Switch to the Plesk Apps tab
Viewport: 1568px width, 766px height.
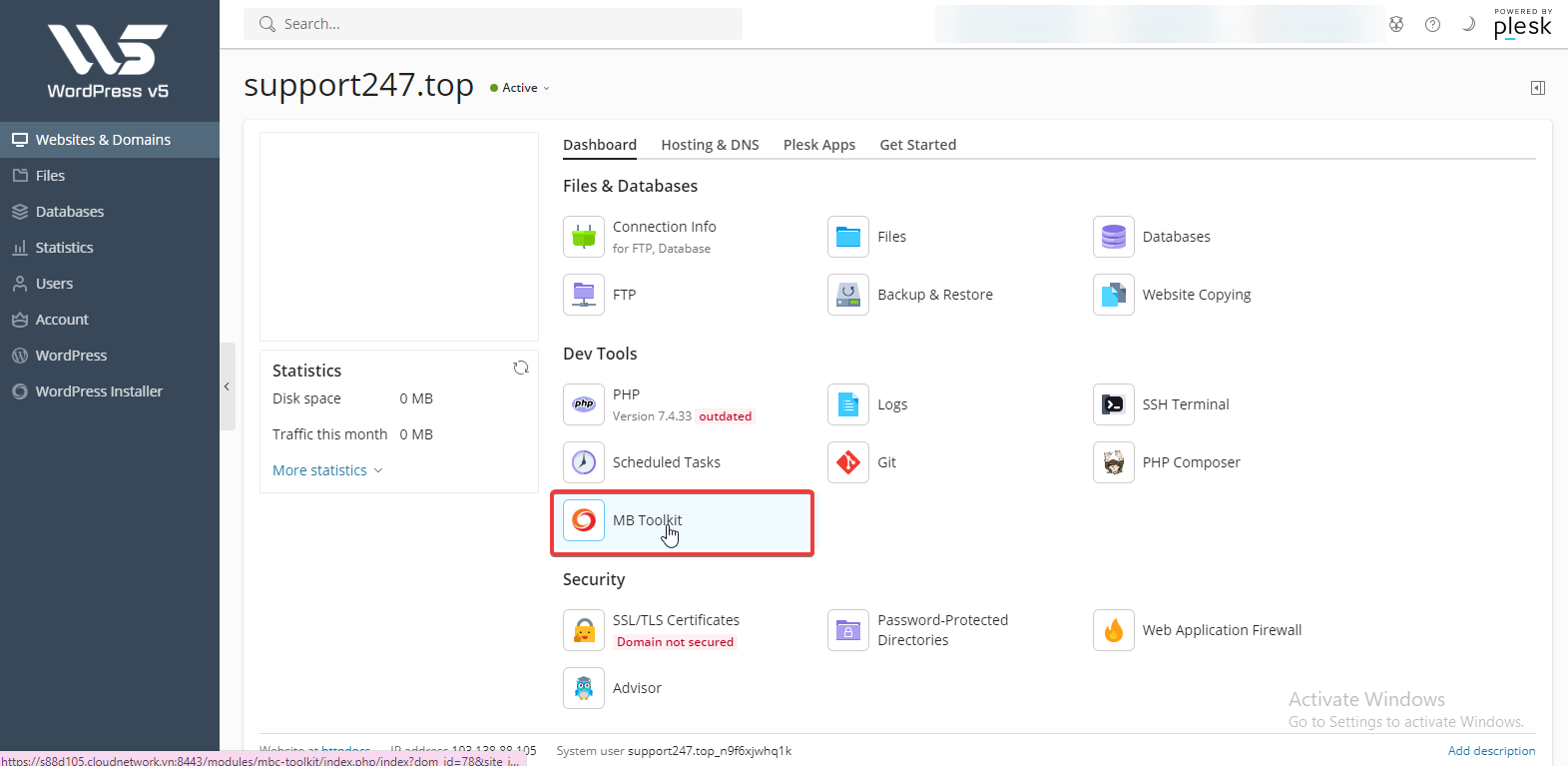(819, 145)
